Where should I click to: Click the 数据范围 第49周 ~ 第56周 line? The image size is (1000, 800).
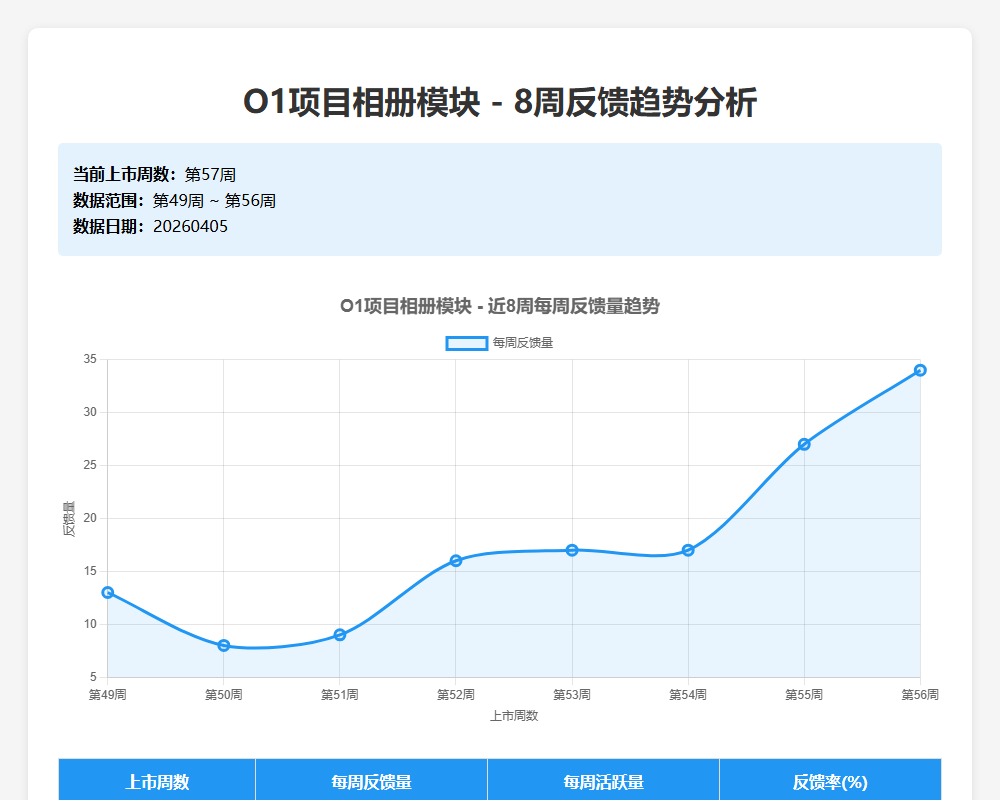pyautogui.click(x=174, y=200)
